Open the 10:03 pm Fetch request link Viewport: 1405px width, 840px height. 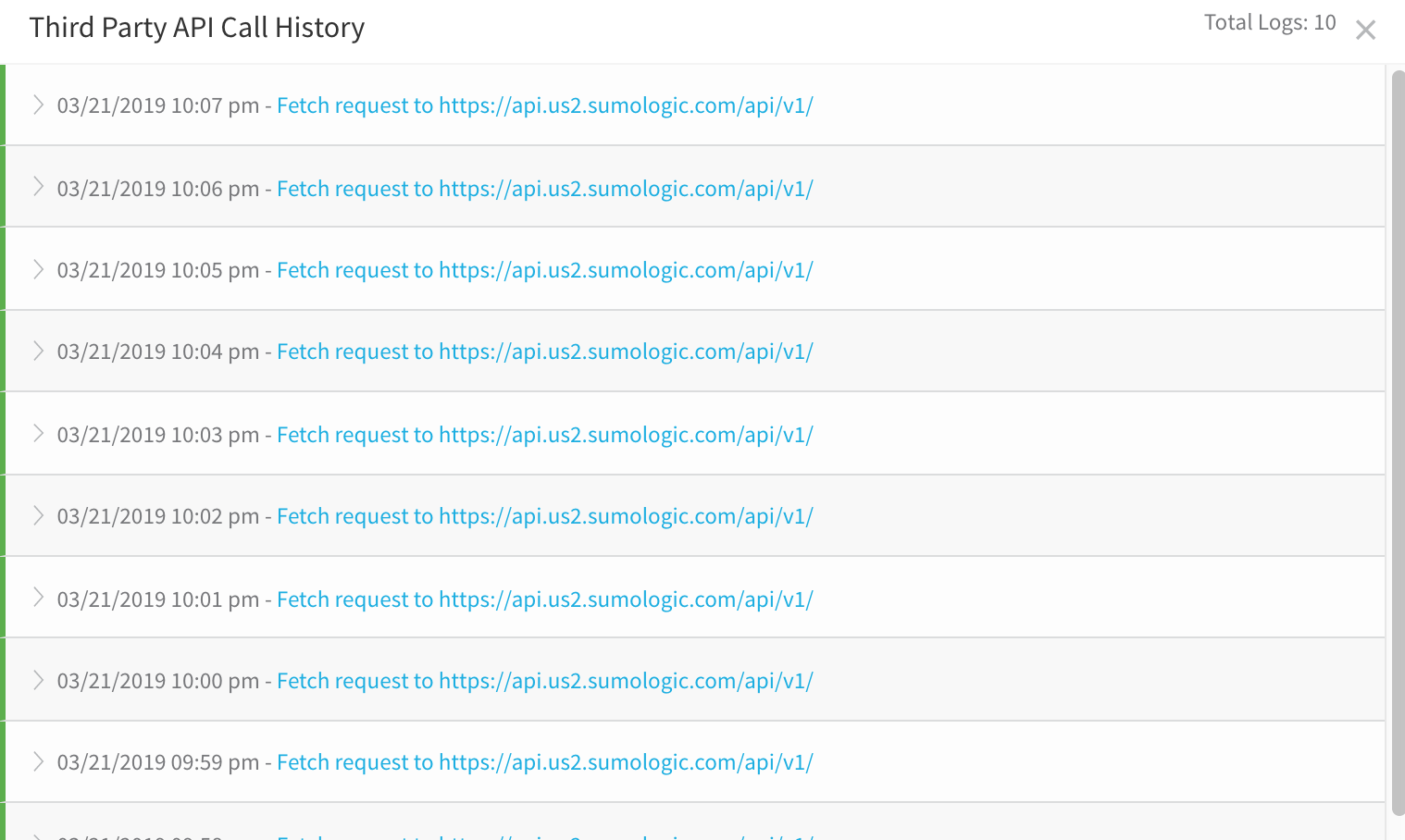pyautogui.click(x=545, y=435)
